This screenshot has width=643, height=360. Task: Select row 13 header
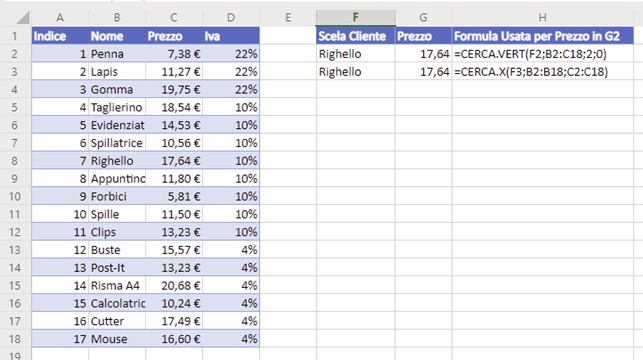15,250
